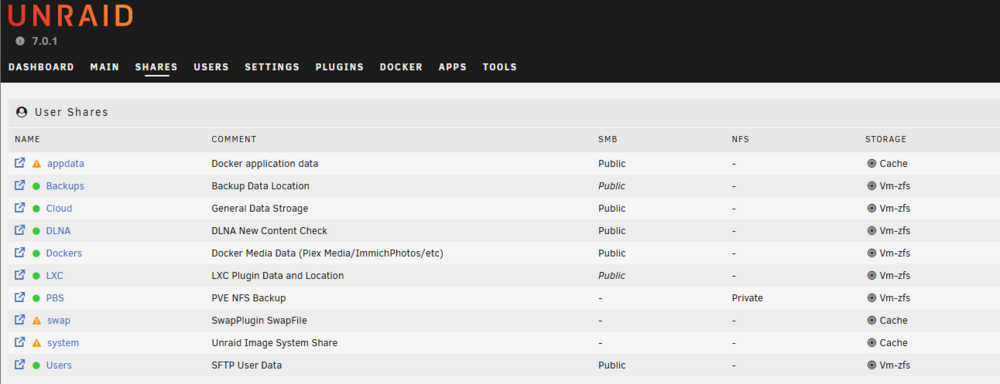Click the Unraid logo

click(70, 15)
